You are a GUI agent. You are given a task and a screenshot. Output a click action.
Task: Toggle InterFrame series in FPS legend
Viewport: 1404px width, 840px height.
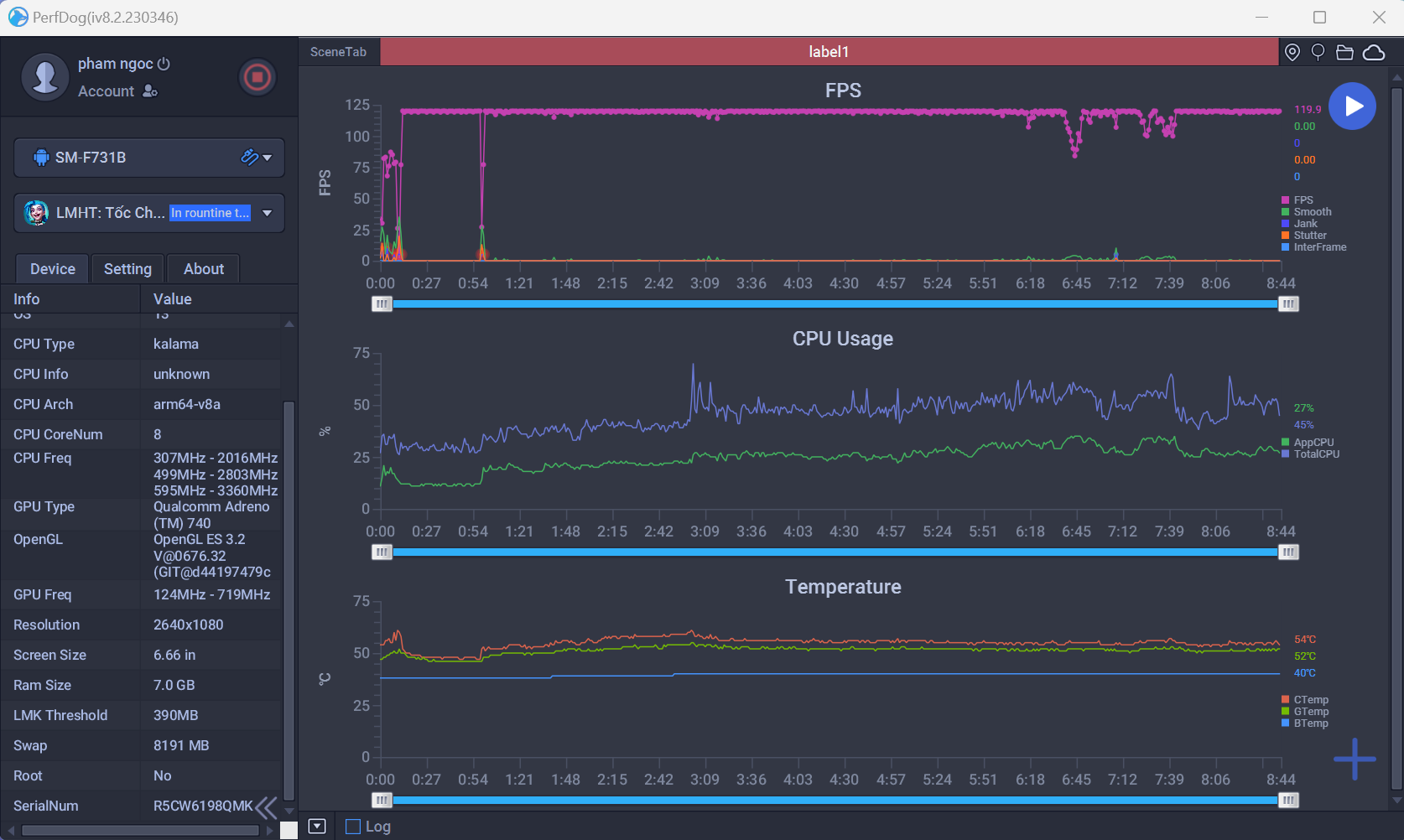[1313, 247]
